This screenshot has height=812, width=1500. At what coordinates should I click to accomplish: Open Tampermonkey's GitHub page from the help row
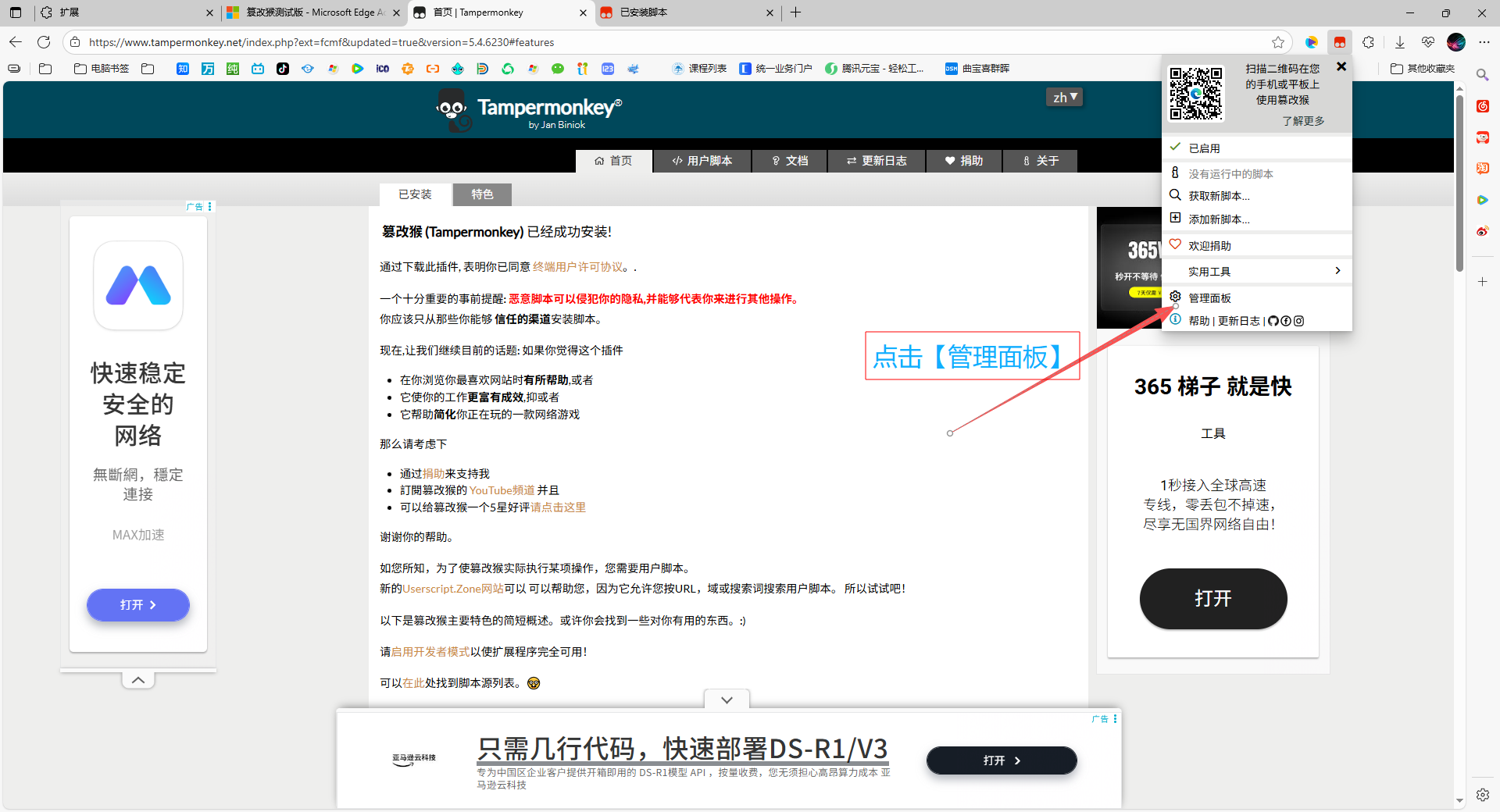point(1273,320)
